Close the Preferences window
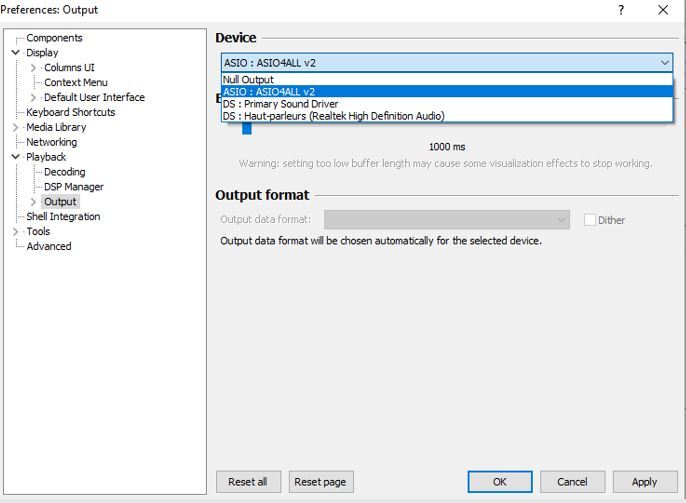This screenshot has width=686, height=503. pyautogui.click(x=663, y=10)
